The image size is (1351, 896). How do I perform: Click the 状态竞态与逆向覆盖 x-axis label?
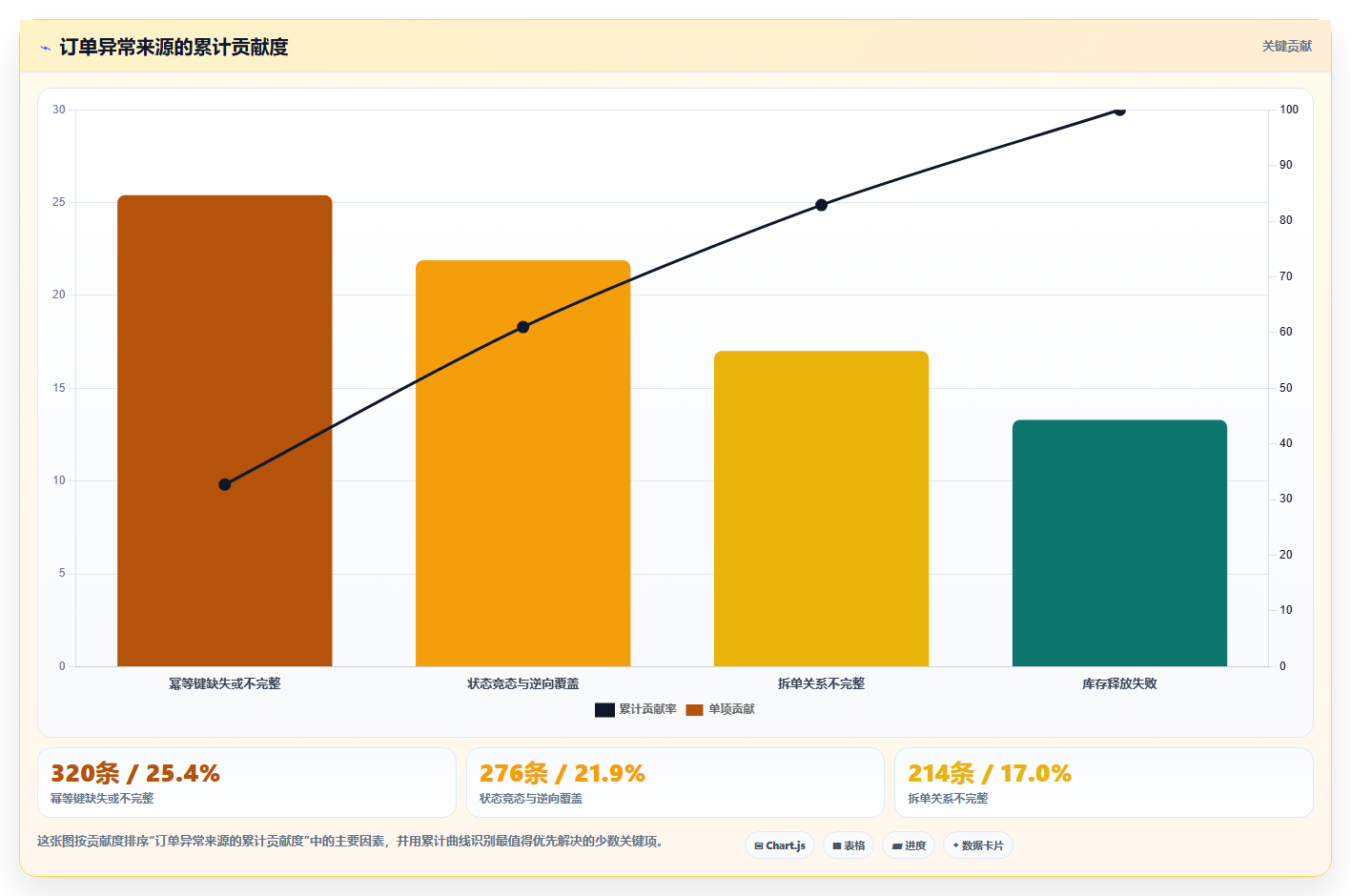coord(523,683)
